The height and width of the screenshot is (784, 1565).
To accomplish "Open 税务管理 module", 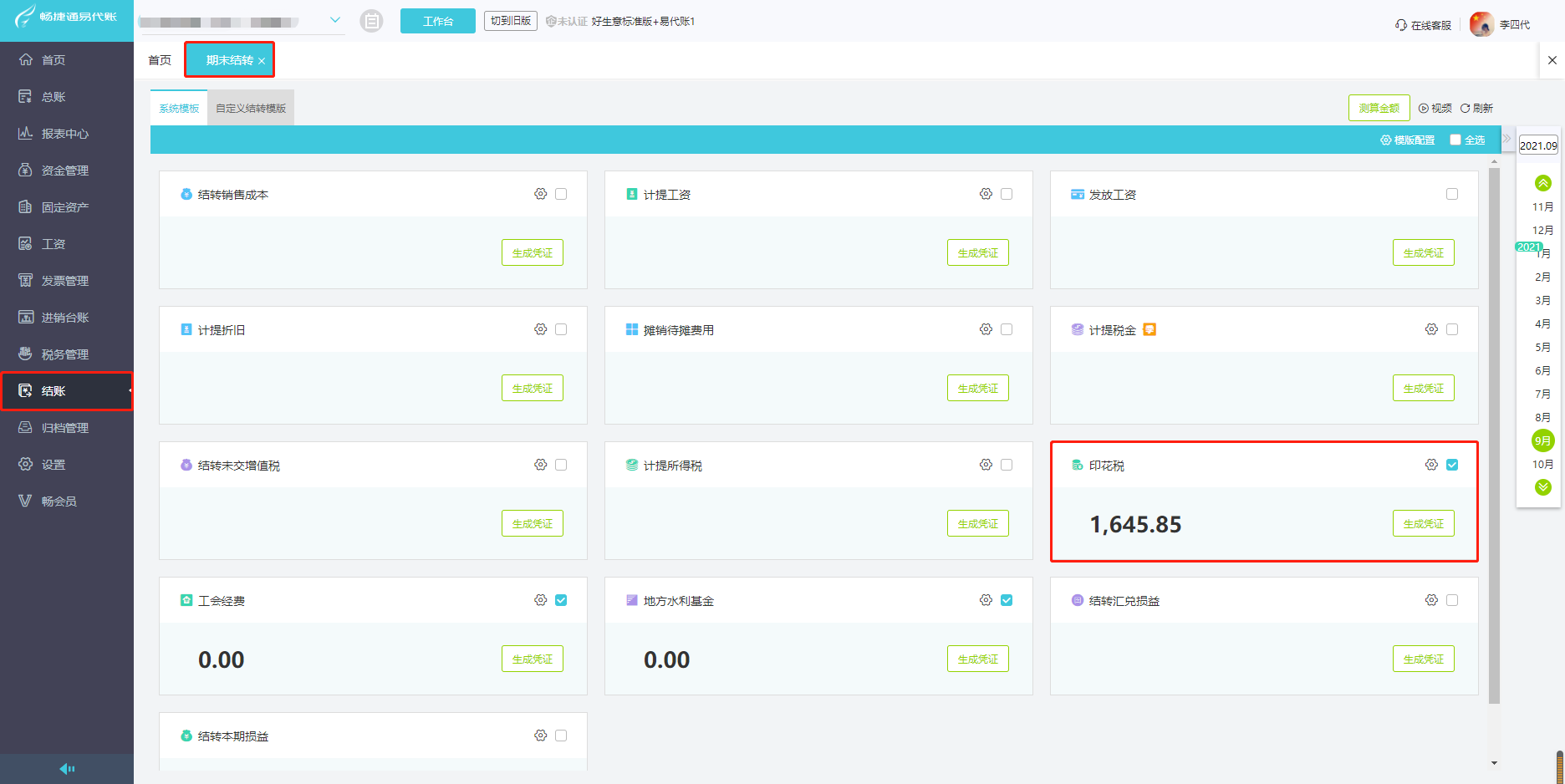I will (x=66, y=354).
